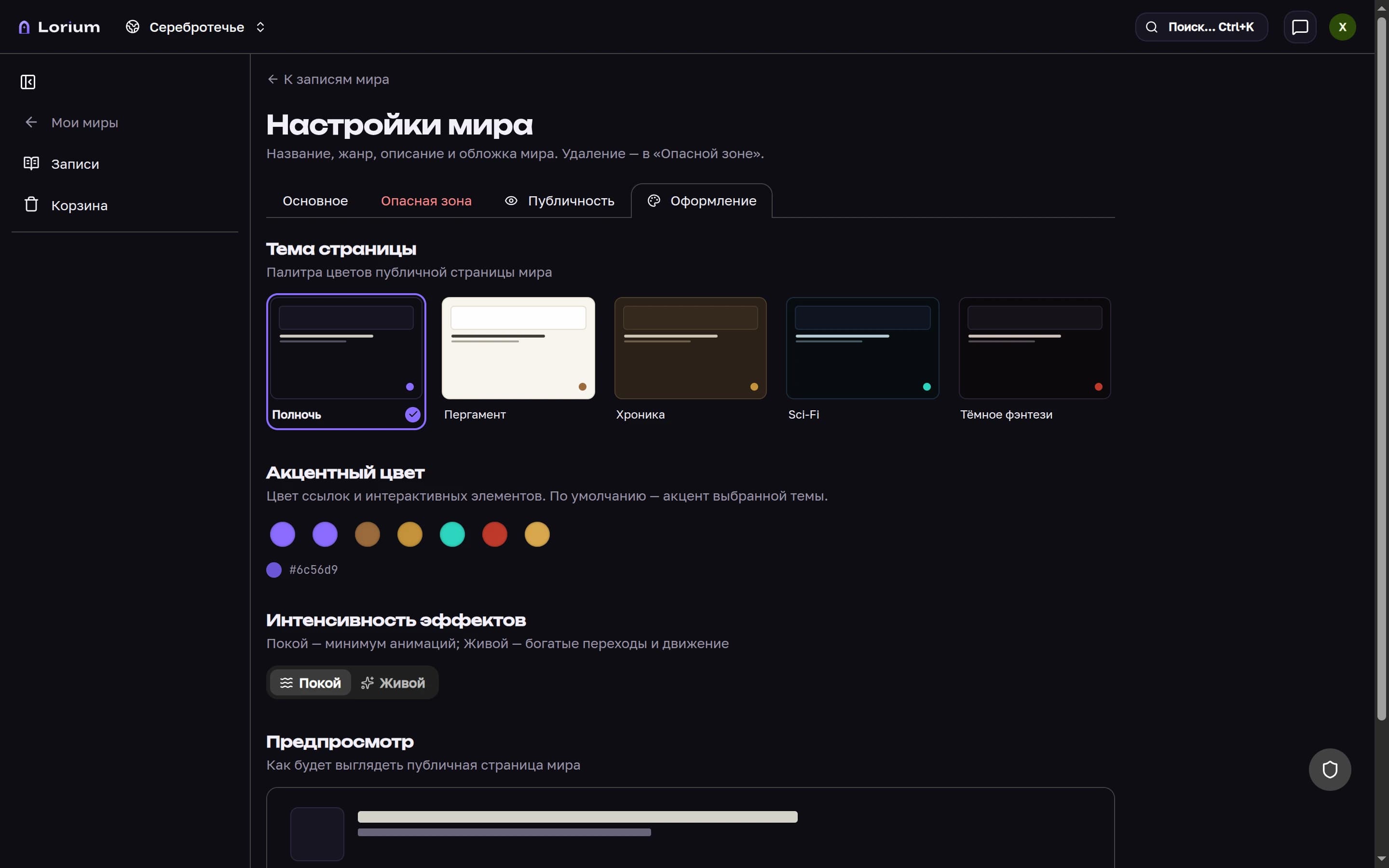Open the custom color picker #6c56d9

point(274,570)
